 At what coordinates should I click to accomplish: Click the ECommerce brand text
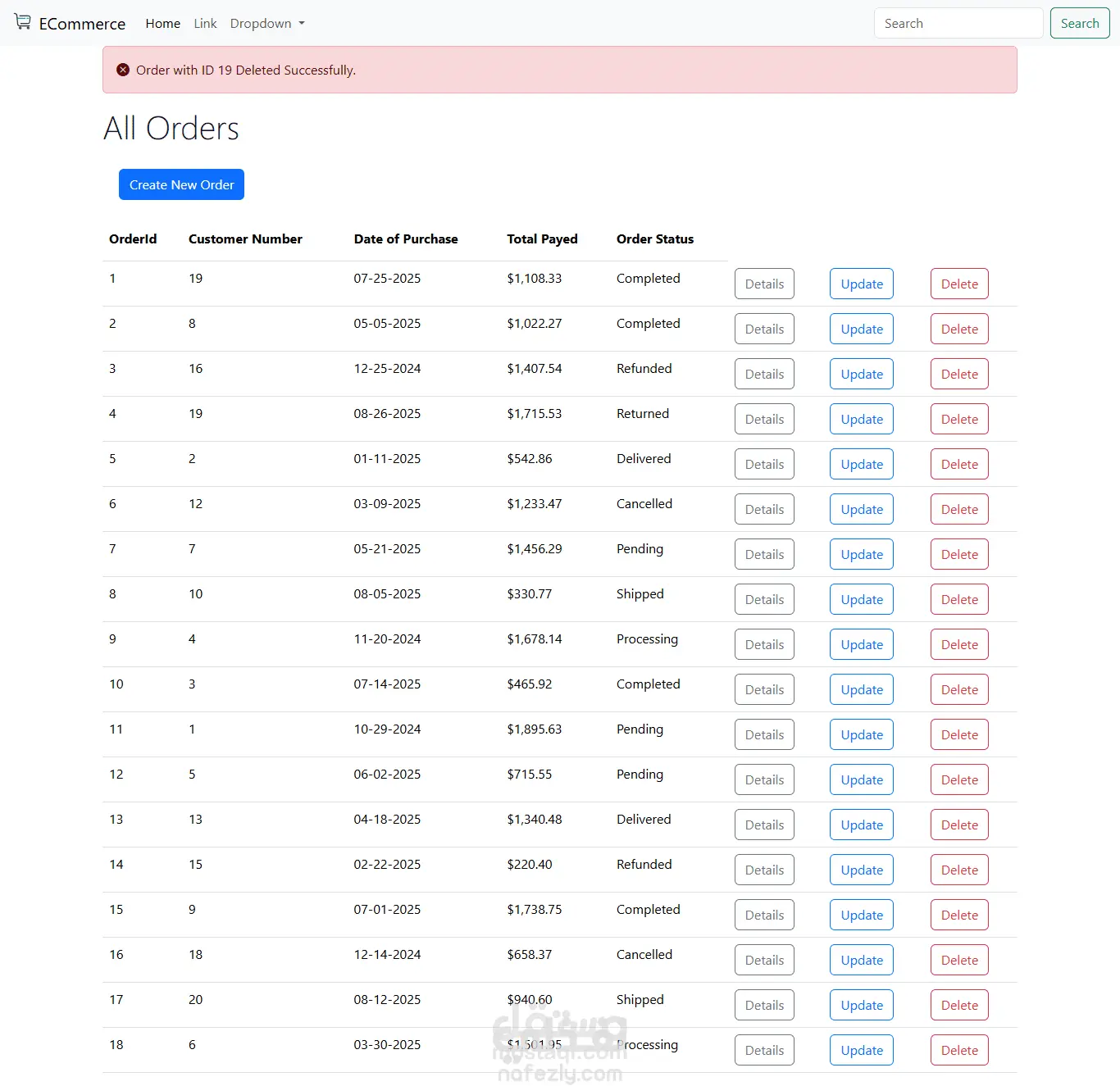tap(82, 24)
